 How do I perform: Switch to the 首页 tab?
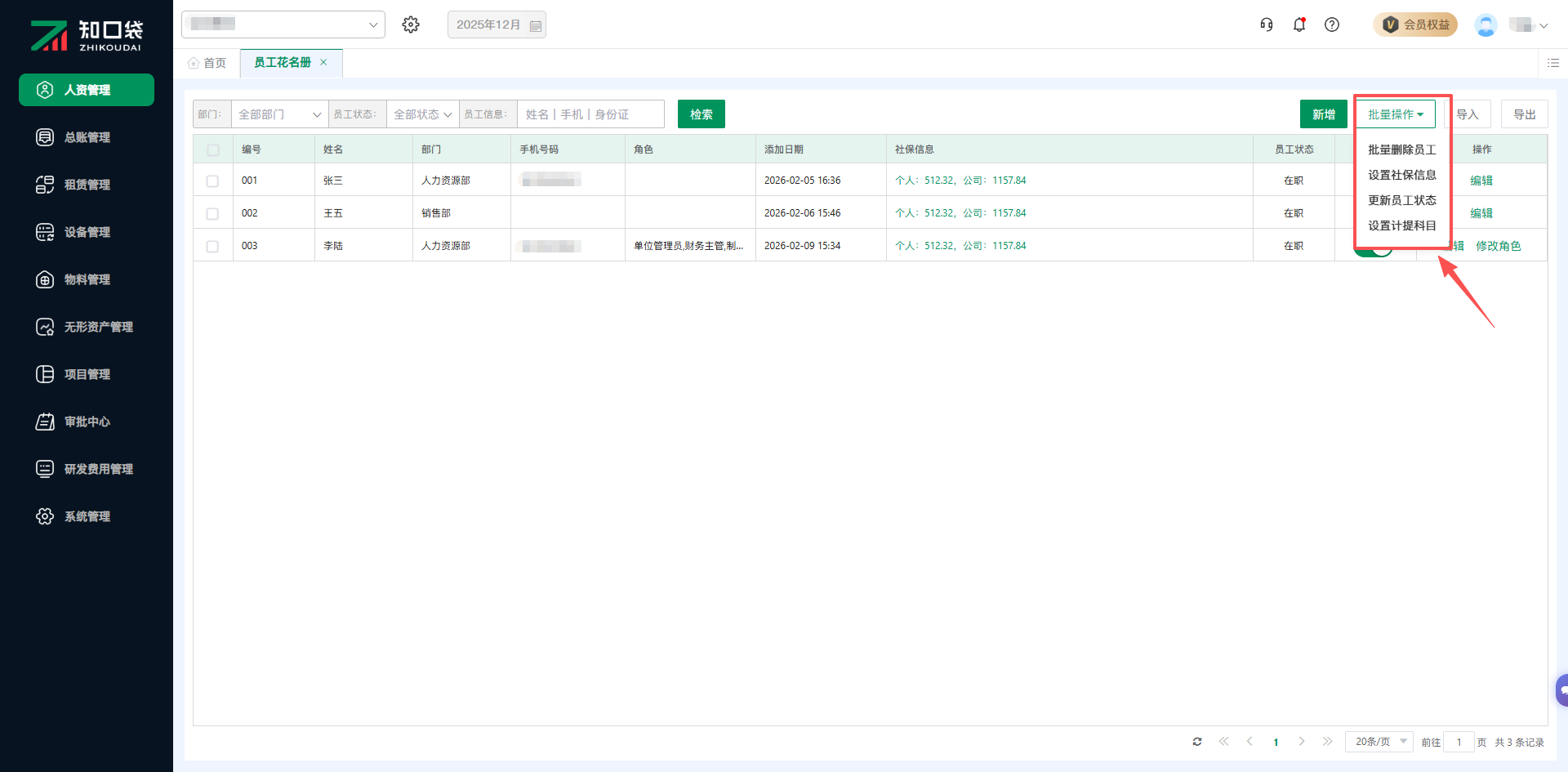coord(207,63)
